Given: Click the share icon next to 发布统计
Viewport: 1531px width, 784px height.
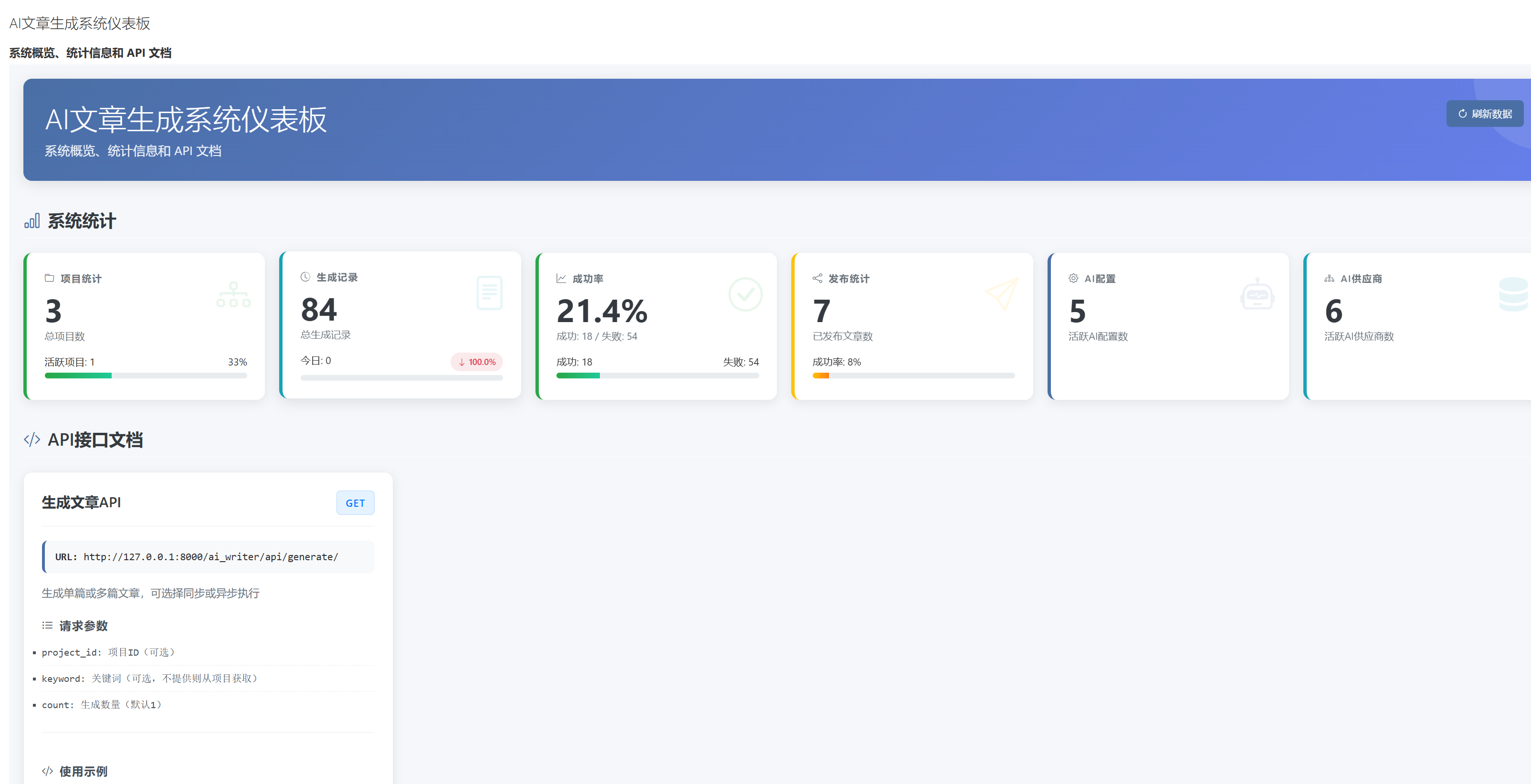Looking at the screenshot, I should (817, 278).
